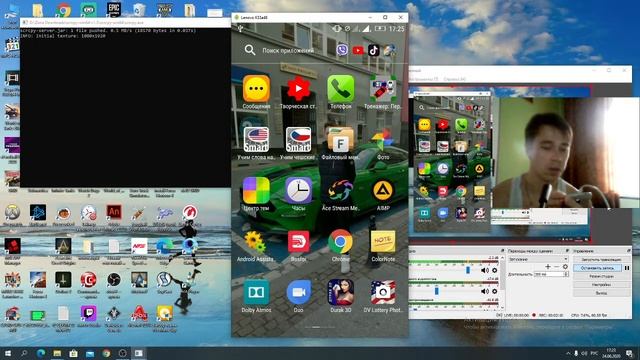Click the Studio Mode button in OBS
Image resolution: width=640 pixels, height=360 pixels.
tap(601, 276)
